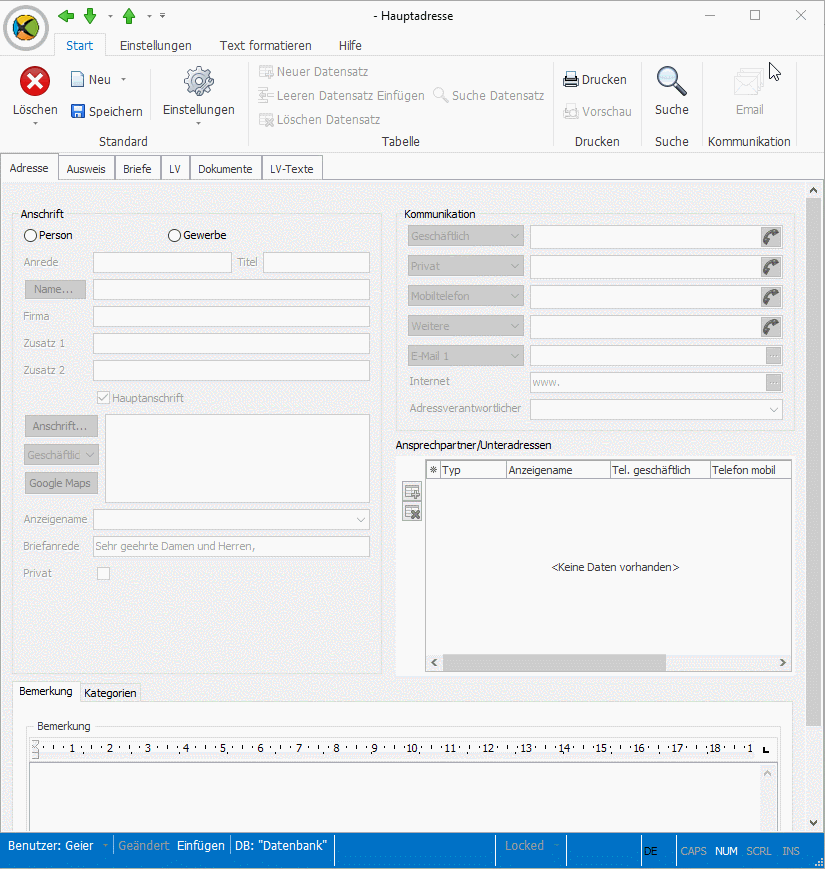Open the E-Mail 1 type dropdown
Image resolution: width=825 pixels, height=869 pixels.
click(466, 356)
